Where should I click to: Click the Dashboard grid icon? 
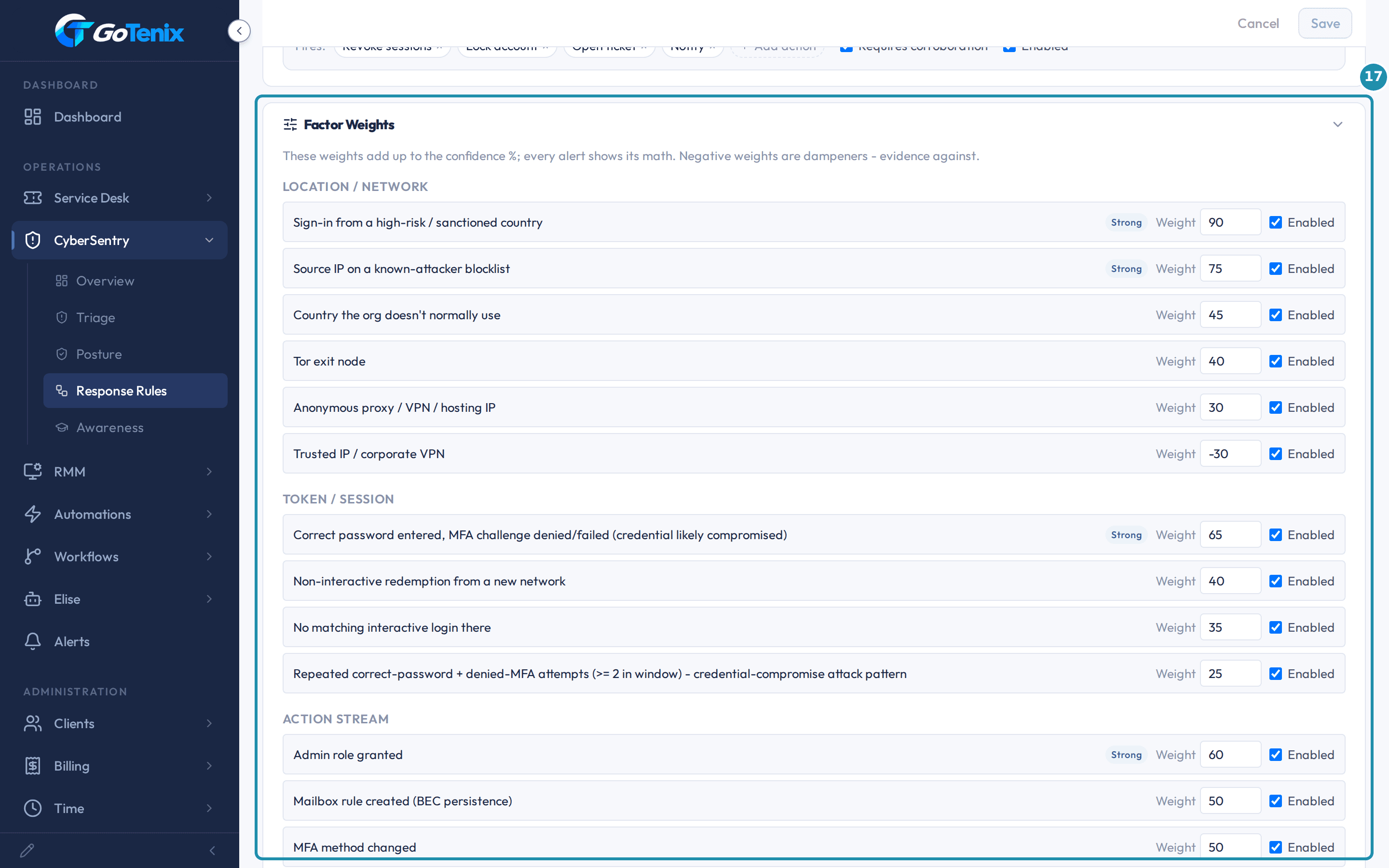(33, 117)
